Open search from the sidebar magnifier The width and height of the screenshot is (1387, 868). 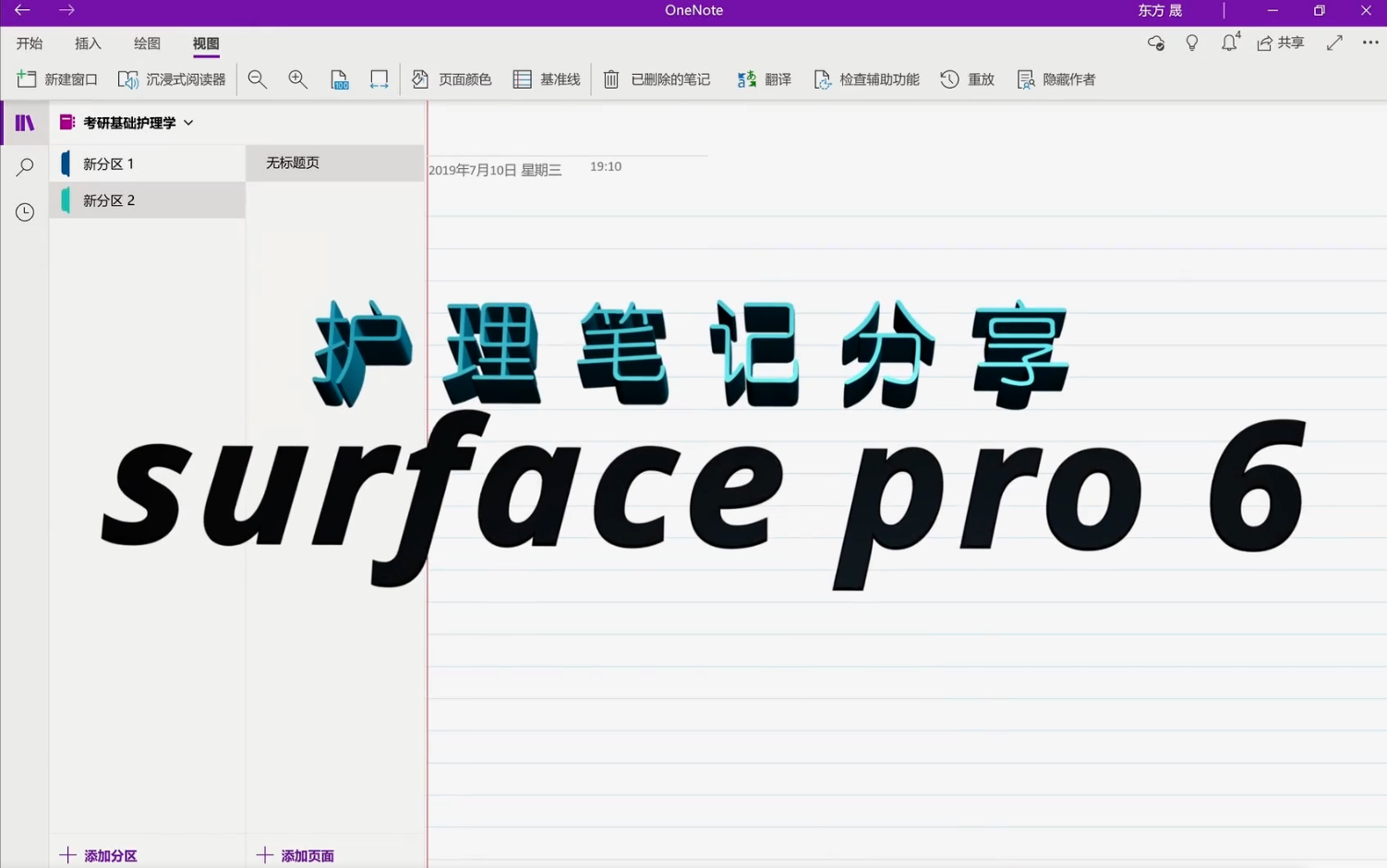25,167
